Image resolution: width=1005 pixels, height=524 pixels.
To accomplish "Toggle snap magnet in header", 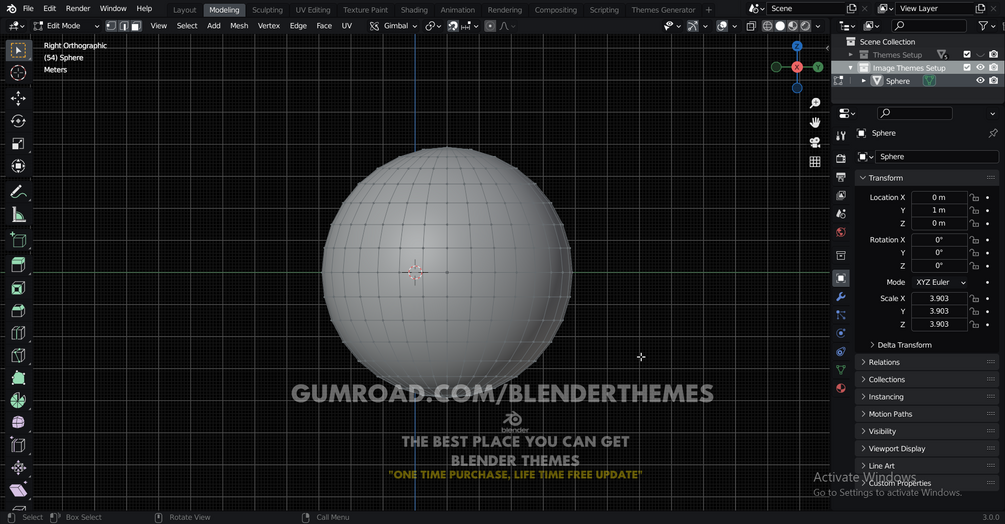I will pyautogui.click(x=453, y=26).
